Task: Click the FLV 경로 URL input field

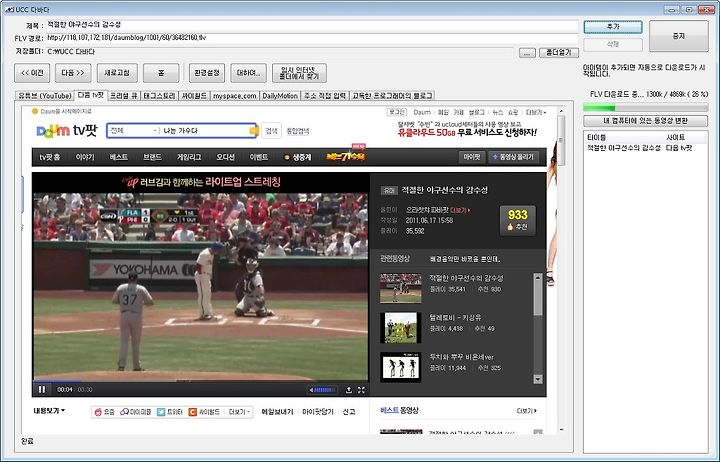Action: click(x=312, y=38)
